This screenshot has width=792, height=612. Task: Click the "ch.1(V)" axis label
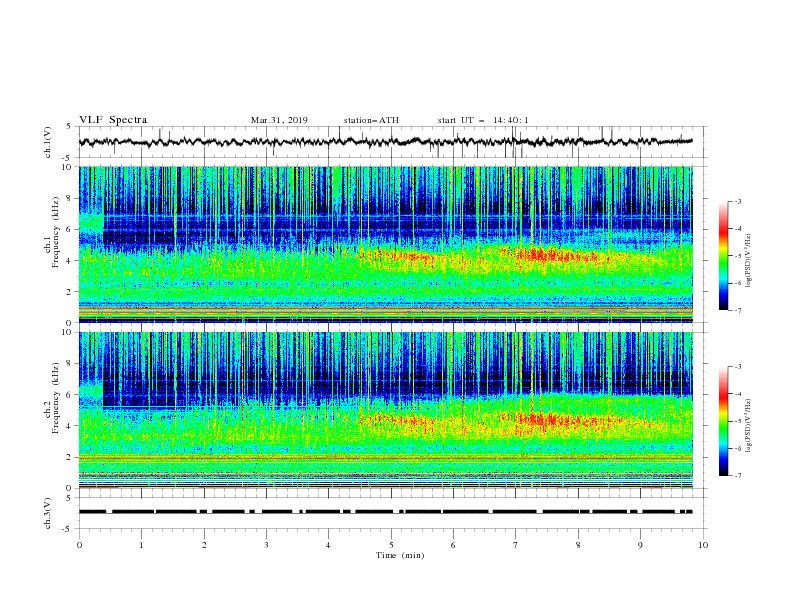coord(47,142)
